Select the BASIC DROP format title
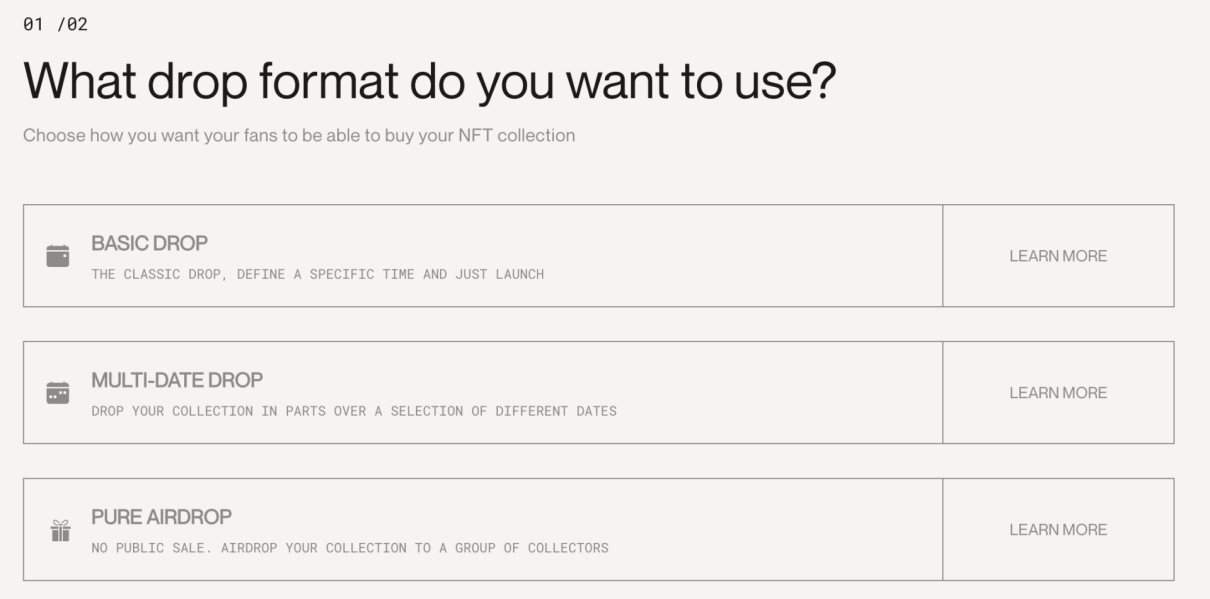Image resolution: width=1210 pixels, height=599 pixels. (149, 244)
